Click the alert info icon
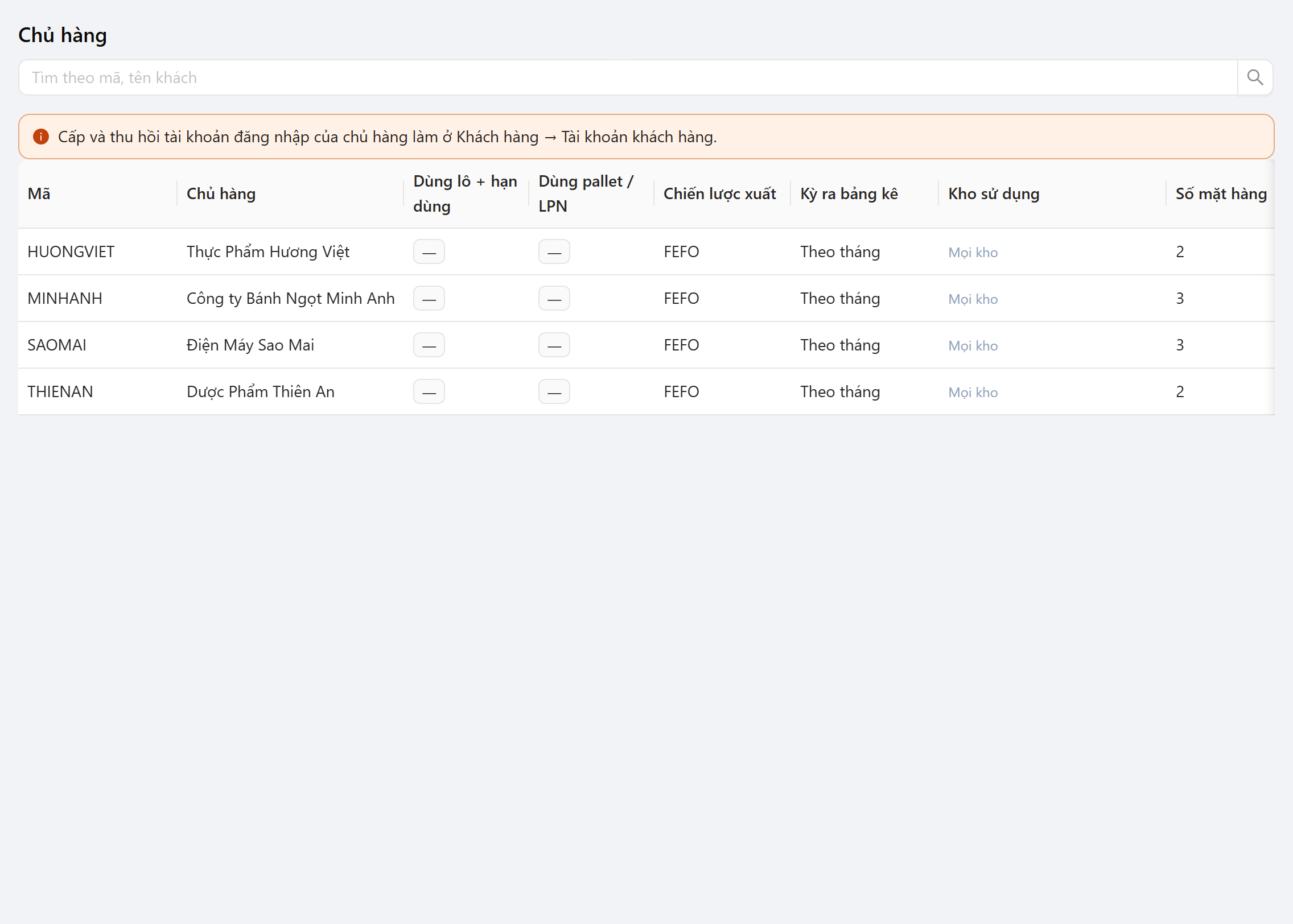The width and height of the screenshot is (1293, 924). tap(41, 137)
